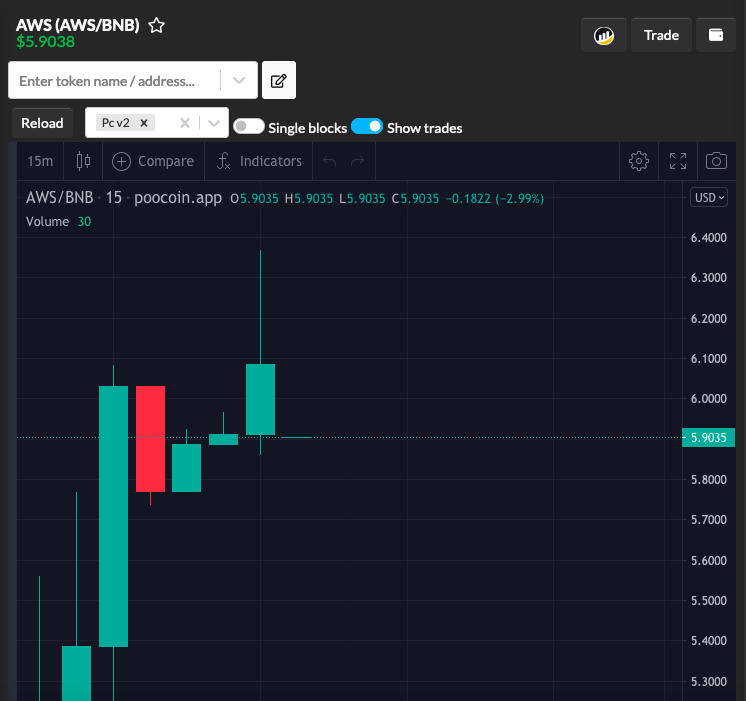Open candlestick chart style selector
This screenshot has height=701, width=746.
(x=83, y=161)
